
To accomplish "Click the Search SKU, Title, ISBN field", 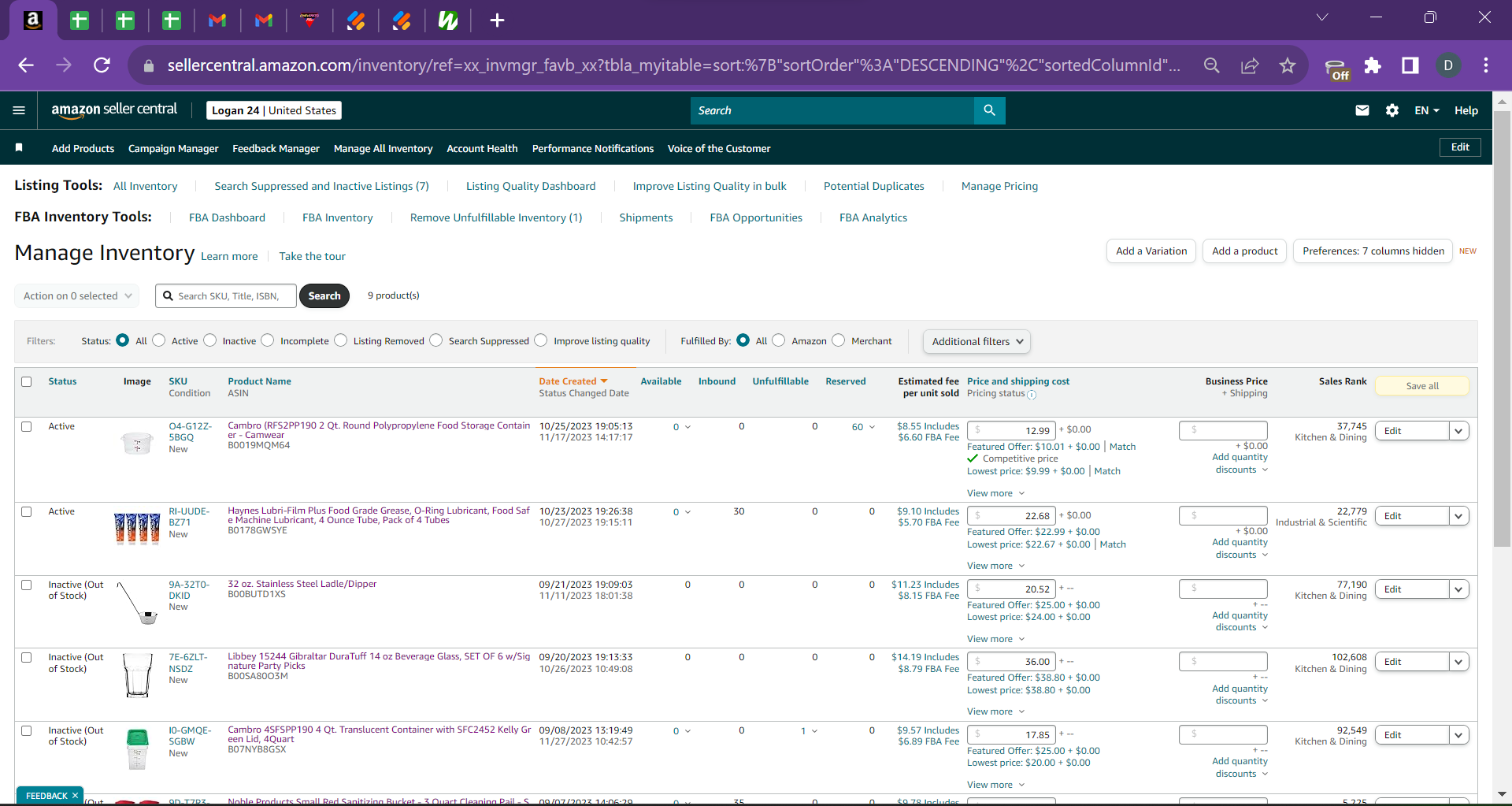I will tap(226, 296).
